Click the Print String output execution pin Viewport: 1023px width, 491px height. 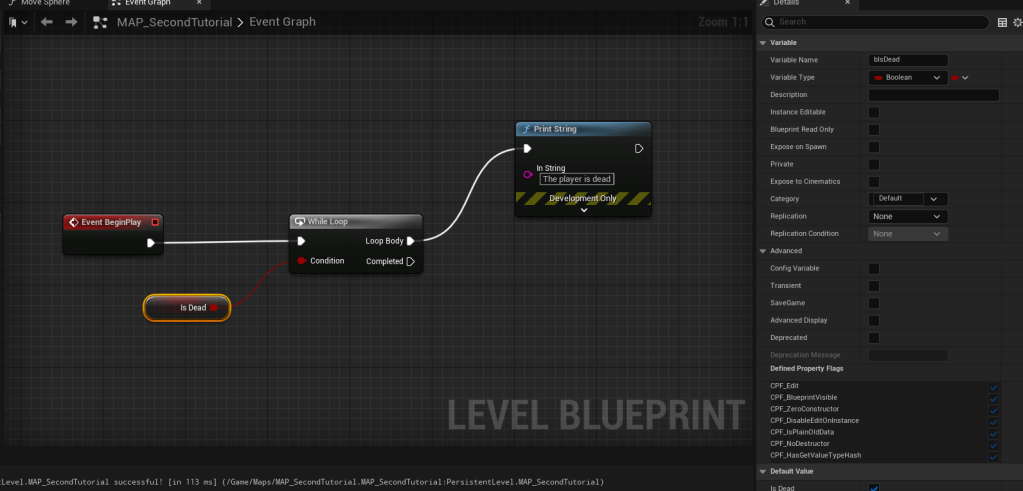tap(639, 149)
